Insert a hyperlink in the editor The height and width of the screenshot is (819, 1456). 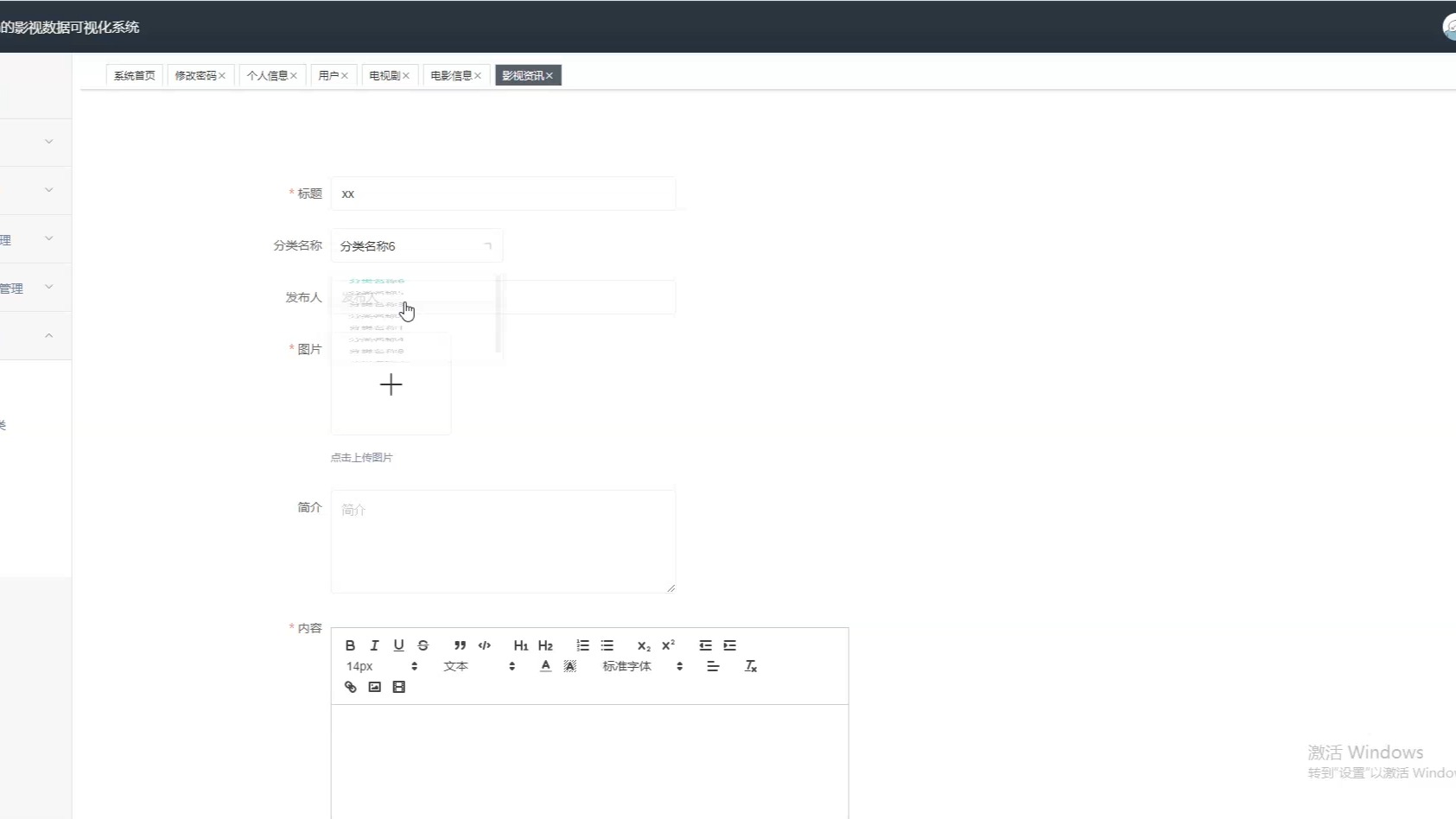pyautogui.click(x=350, y=687)
